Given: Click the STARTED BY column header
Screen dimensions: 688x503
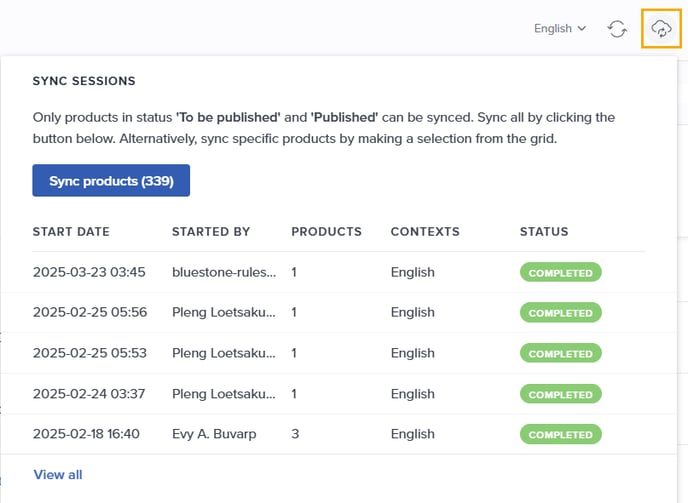Looking at the screenshot, I should tap(211, 232).
